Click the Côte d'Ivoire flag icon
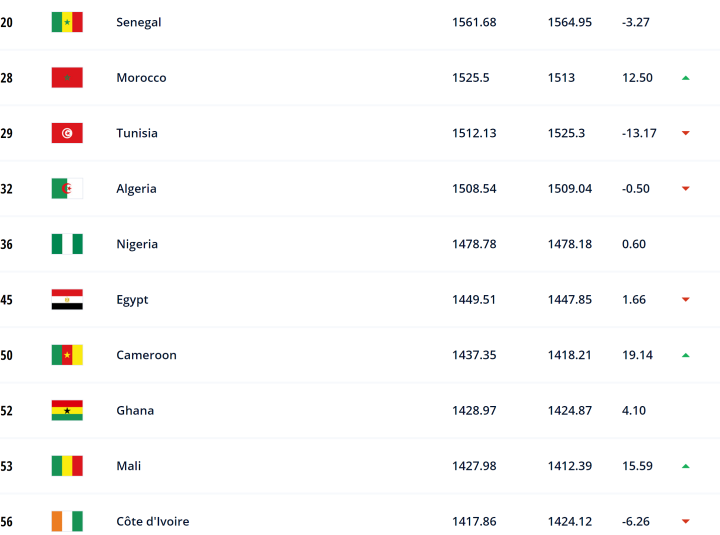Screen dimensions: 720x535 pyautogui.click(x=67, y=521)
